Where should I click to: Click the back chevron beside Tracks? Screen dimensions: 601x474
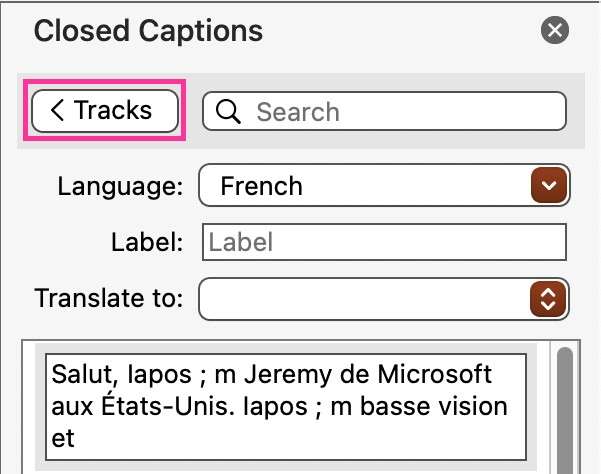pyautogui.click(x=57, y=110)
